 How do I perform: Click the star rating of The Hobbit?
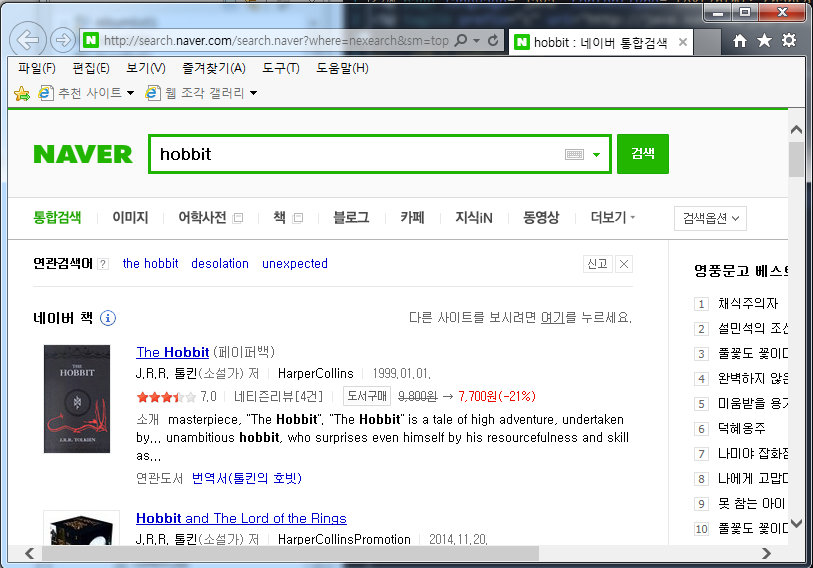[166, 397]
